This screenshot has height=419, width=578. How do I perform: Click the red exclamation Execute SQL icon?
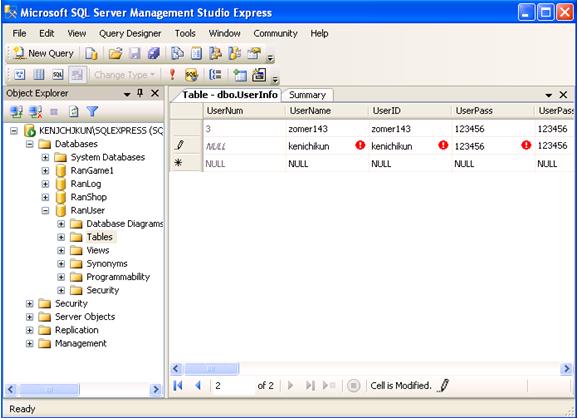pyautogui.click(x=172, y=75)
